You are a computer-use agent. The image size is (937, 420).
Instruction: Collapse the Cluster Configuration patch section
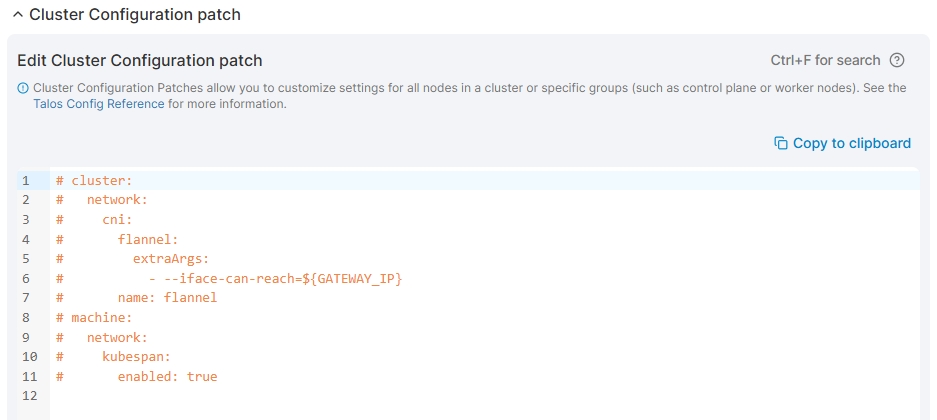17,15
